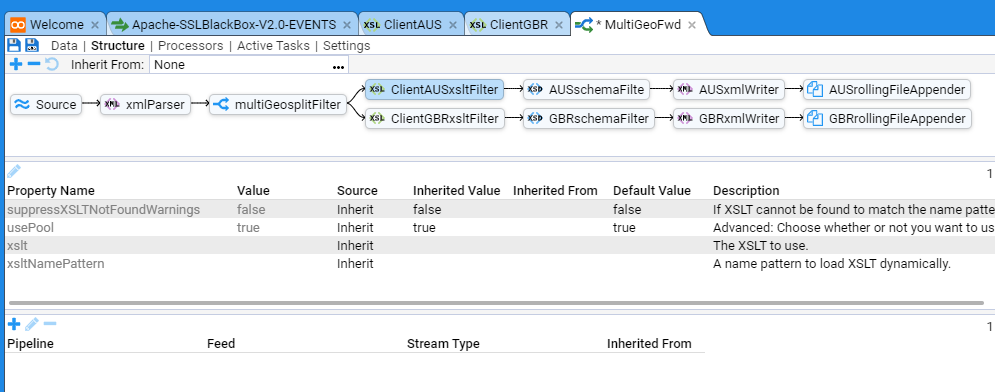Click the undo restore arrow icon

point(52,64)
